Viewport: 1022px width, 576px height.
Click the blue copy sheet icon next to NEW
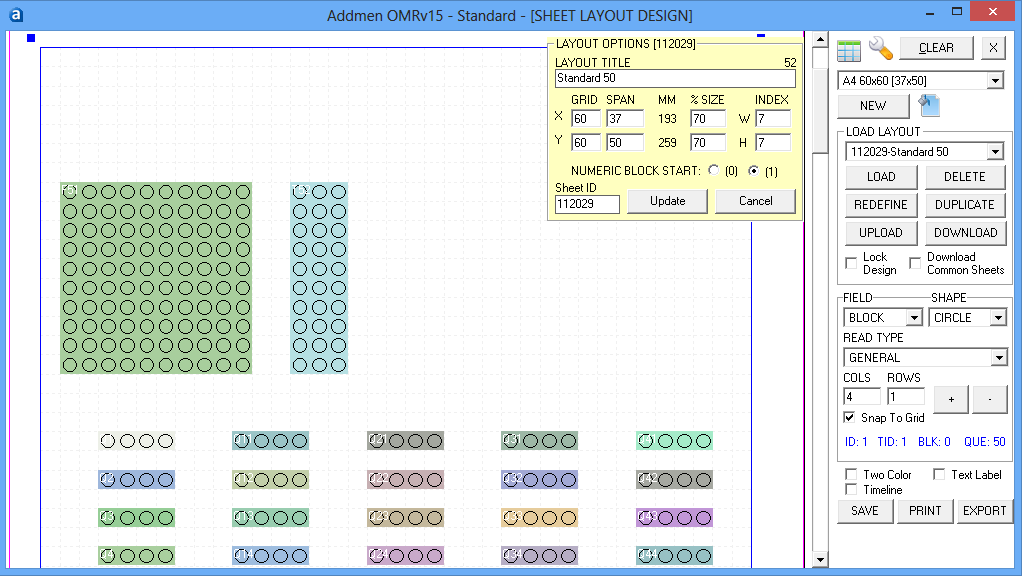tap(929, 105)
